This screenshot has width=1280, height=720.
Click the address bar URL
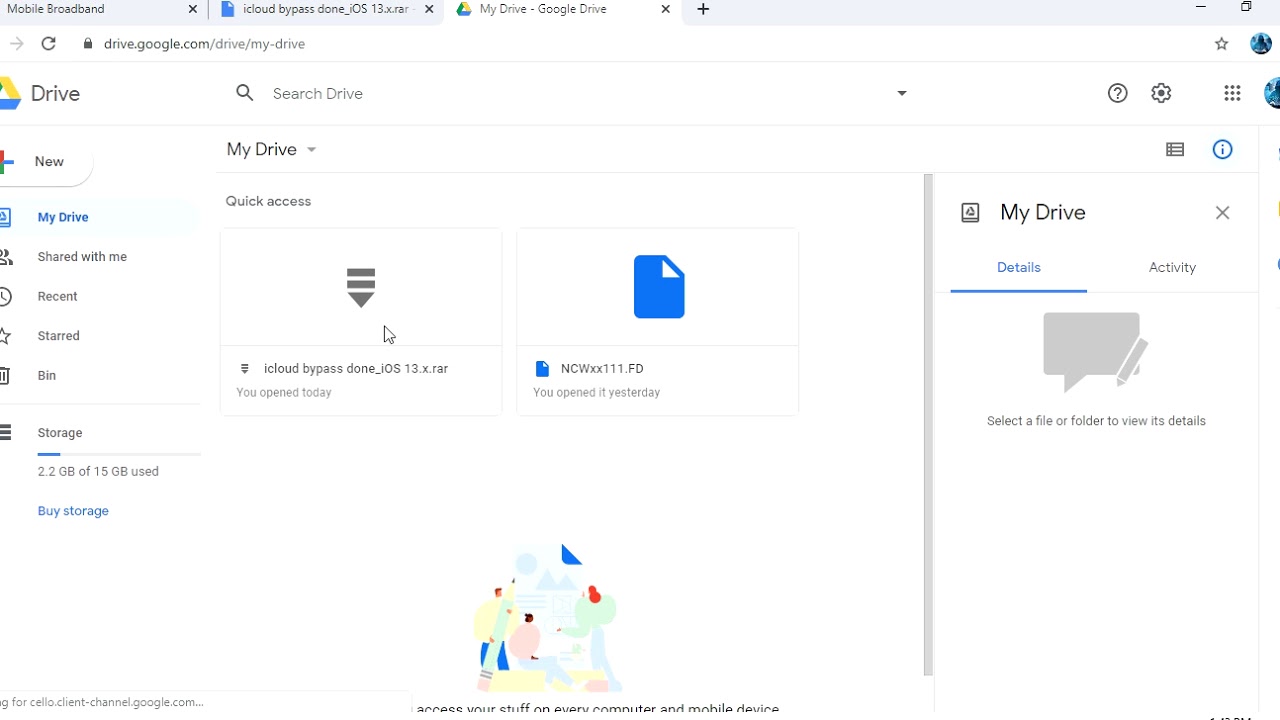click(204, 44)
